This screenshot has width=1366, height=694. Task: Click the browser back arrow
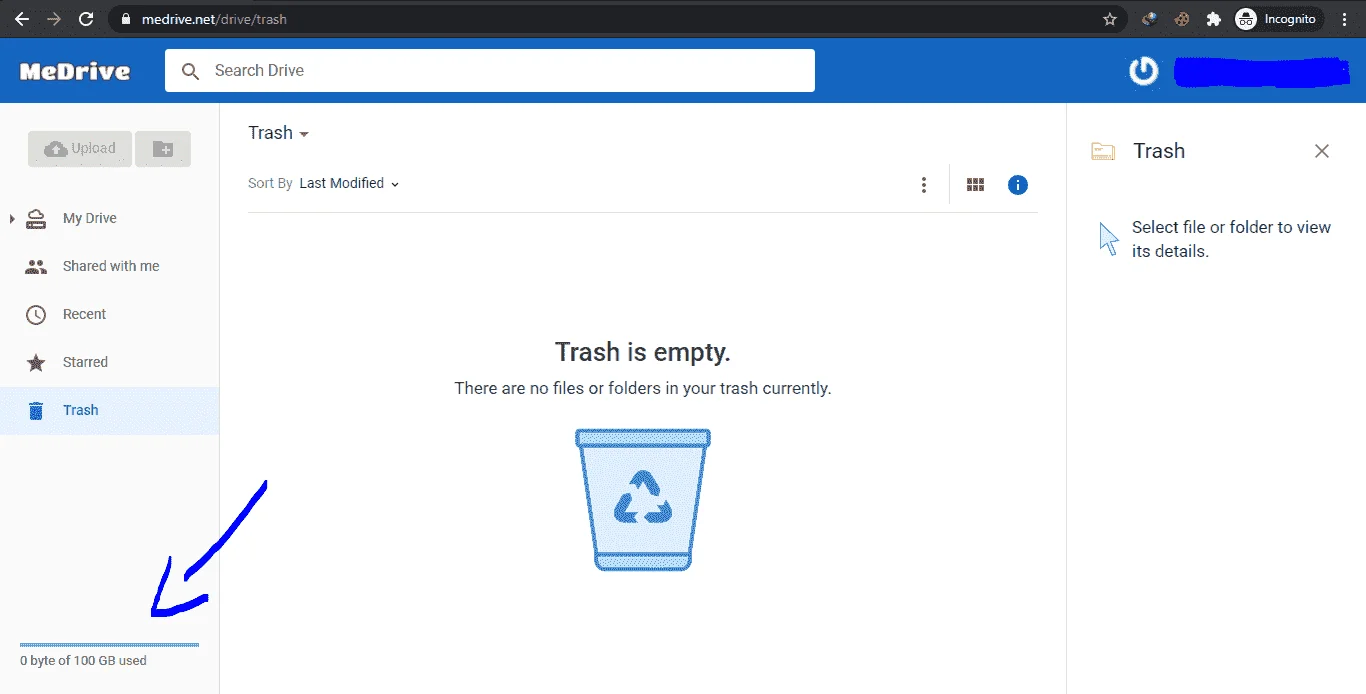pos(22,19)
